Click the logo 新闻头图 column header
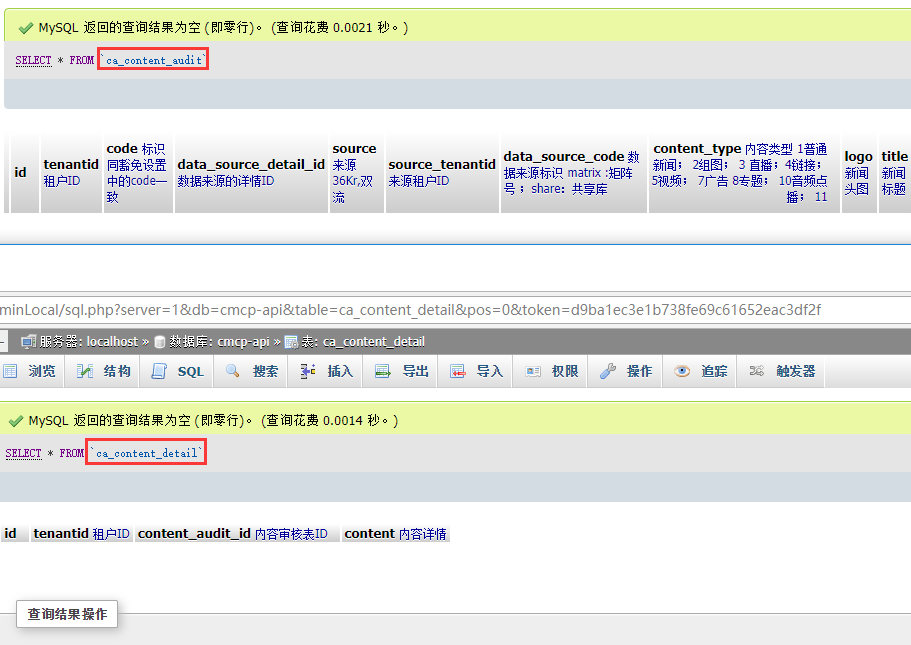The height and width of the screenshot is (645, 911). (859, 173)
